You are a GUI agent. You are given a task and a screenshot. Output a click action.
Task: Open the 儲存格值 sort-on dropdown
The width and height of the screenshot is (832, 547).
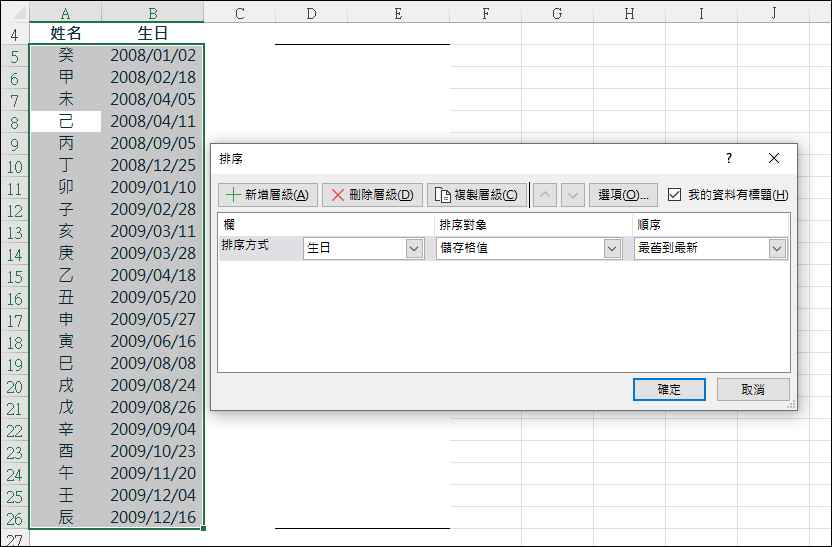(612, 248)
